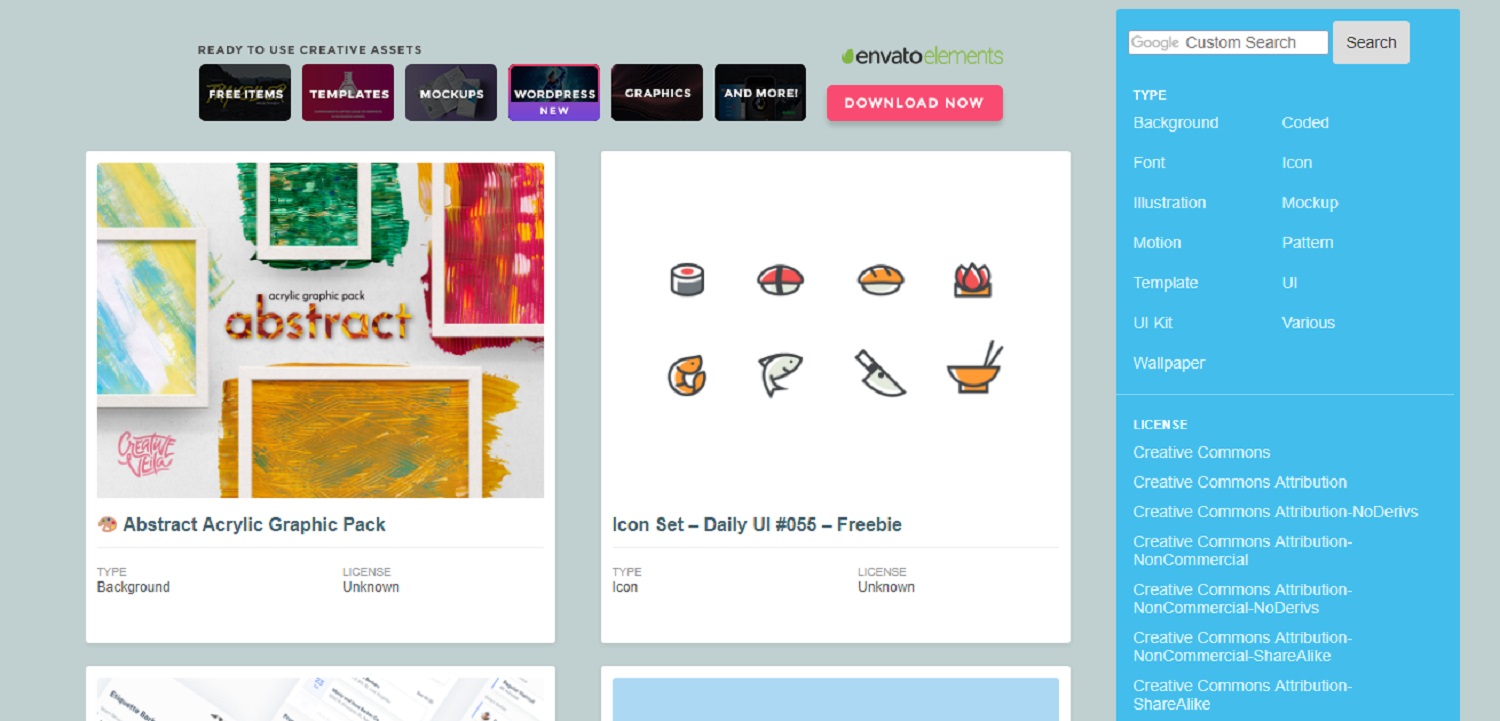
Task: Click the Envato Elements logo
Action: (922, 56)
